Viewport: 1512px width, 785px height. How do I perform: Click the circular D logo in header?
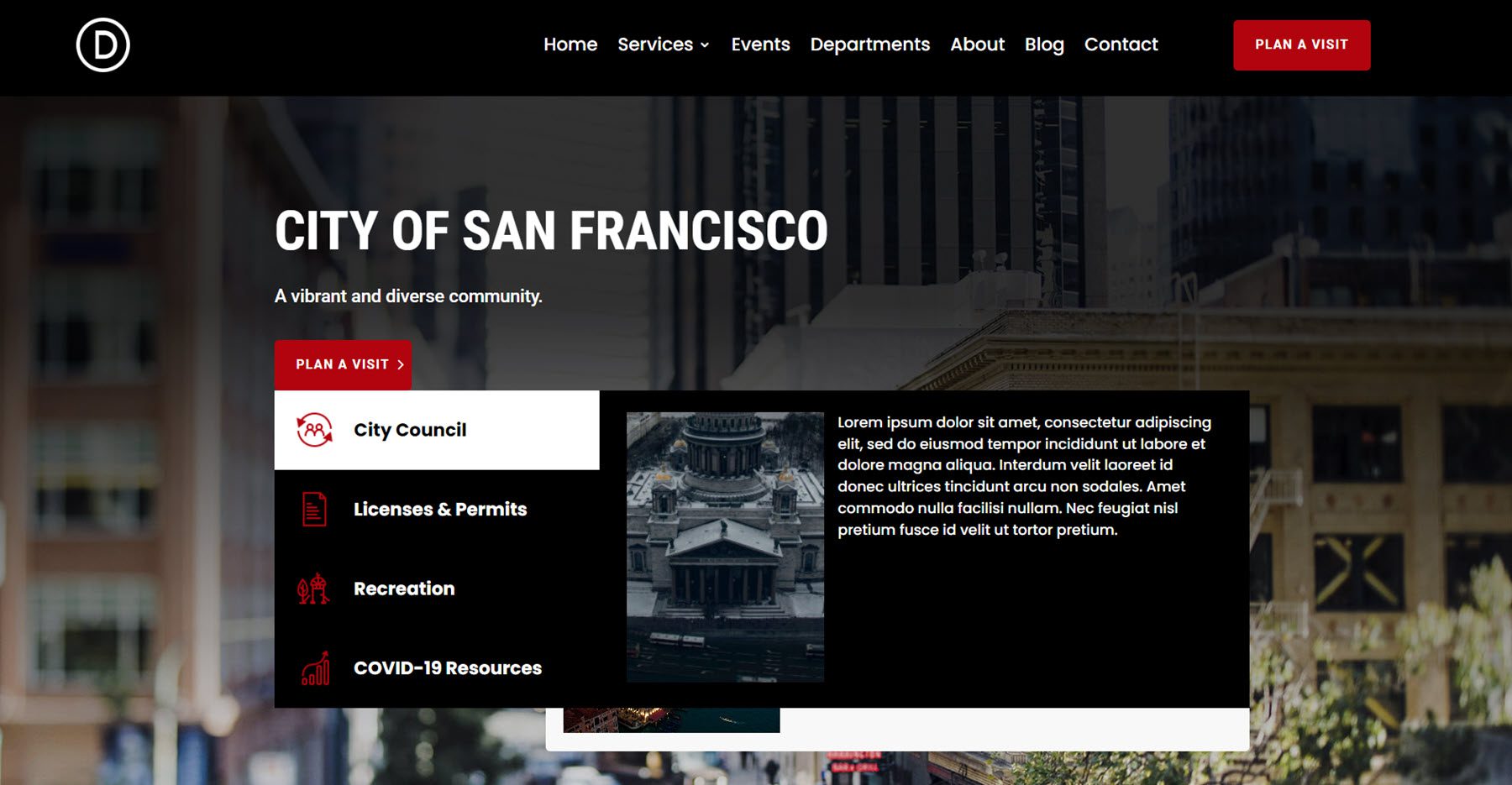point(102,45)
